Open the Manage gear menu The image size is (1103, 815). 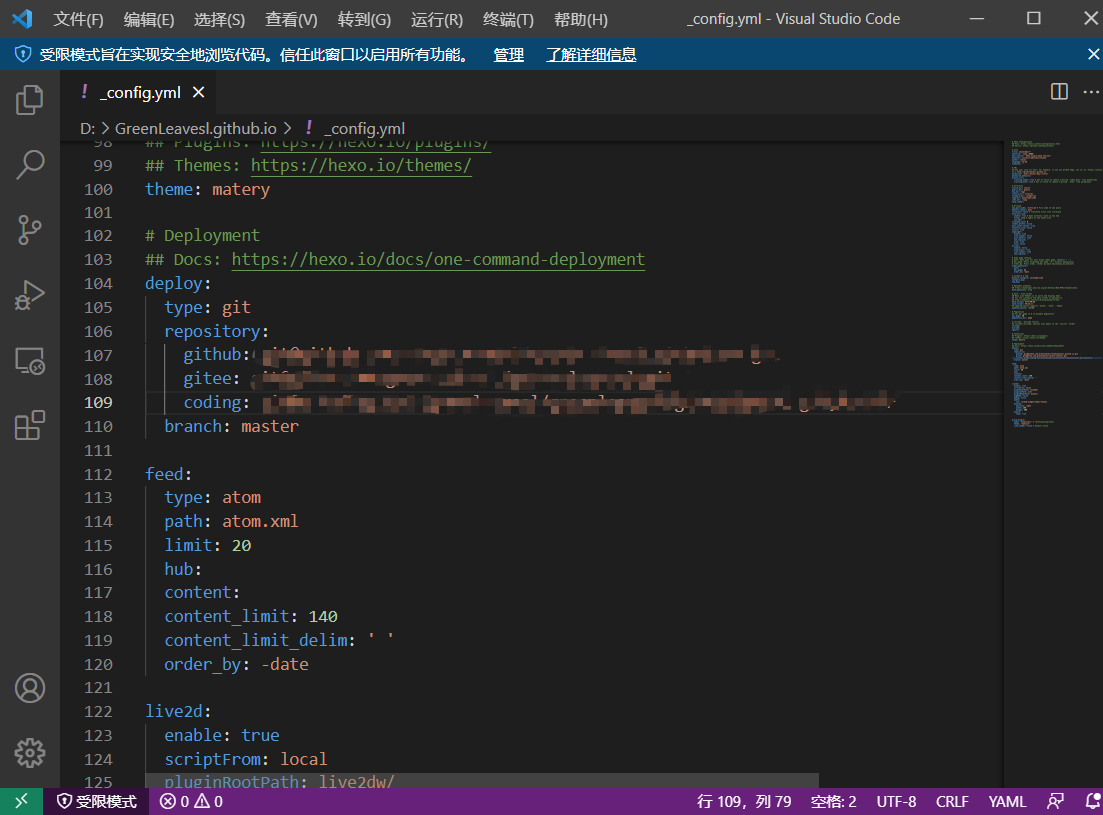[x=30, y=753]
